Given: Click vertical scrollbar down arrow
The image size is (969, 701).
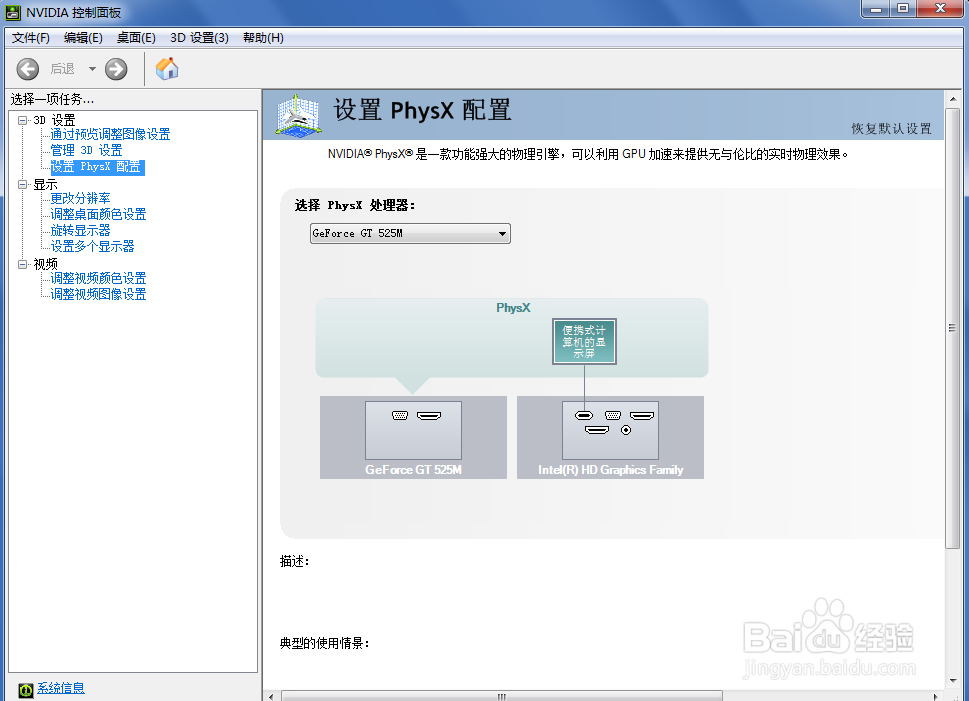Looking at the screenshot, I should pos(953,681).
